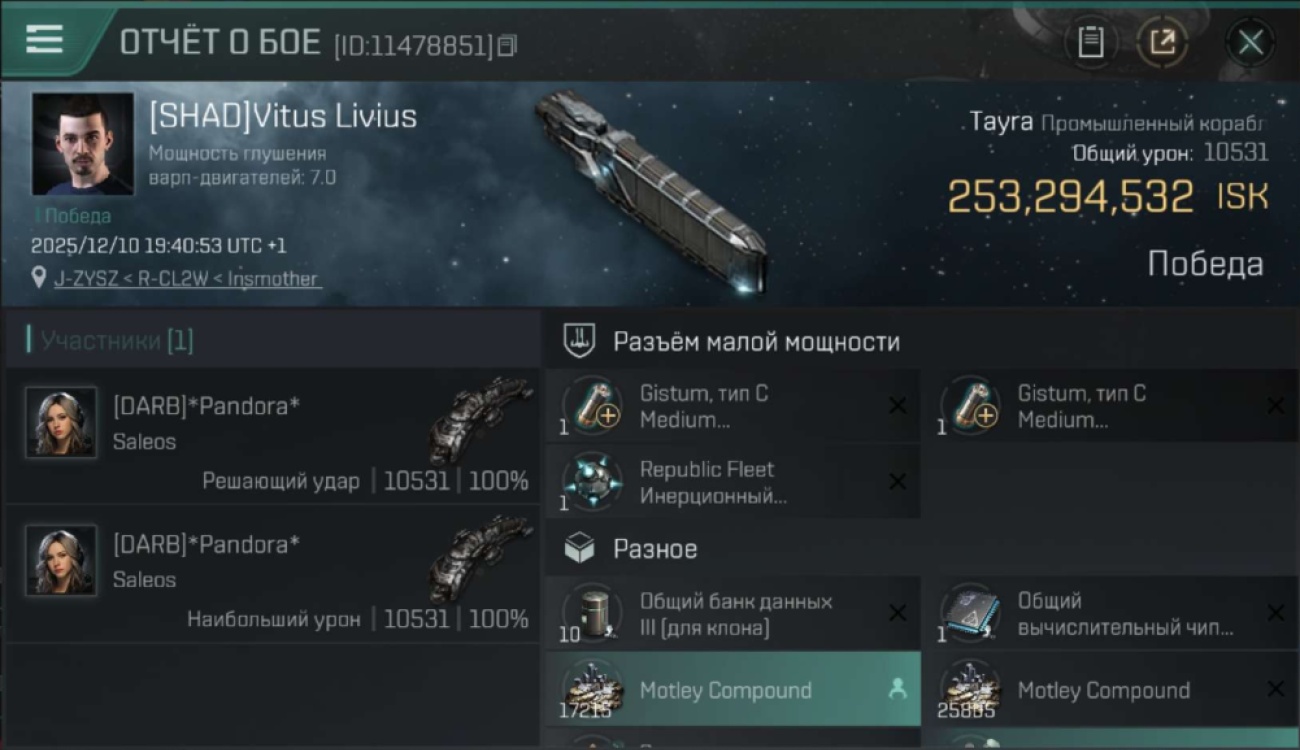Viewport: 1300px width, 750px height.
Task: Click the second Gistum type C Medium module icon
Action: click(x=970, y=405)
